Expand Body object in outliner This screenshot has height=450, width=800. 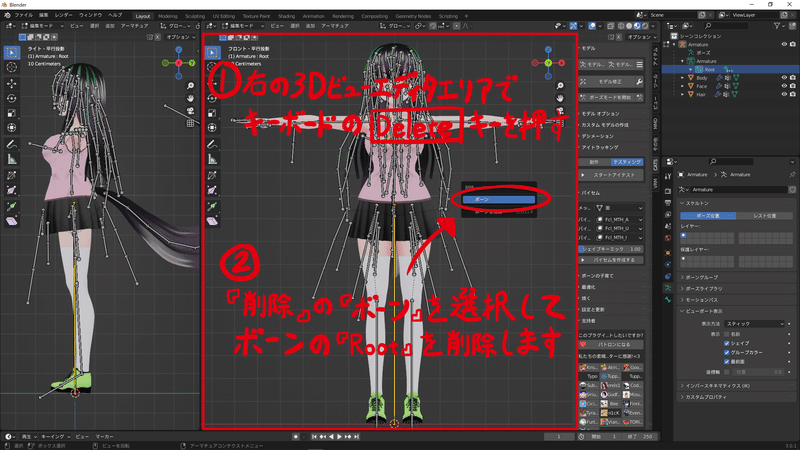683,78
